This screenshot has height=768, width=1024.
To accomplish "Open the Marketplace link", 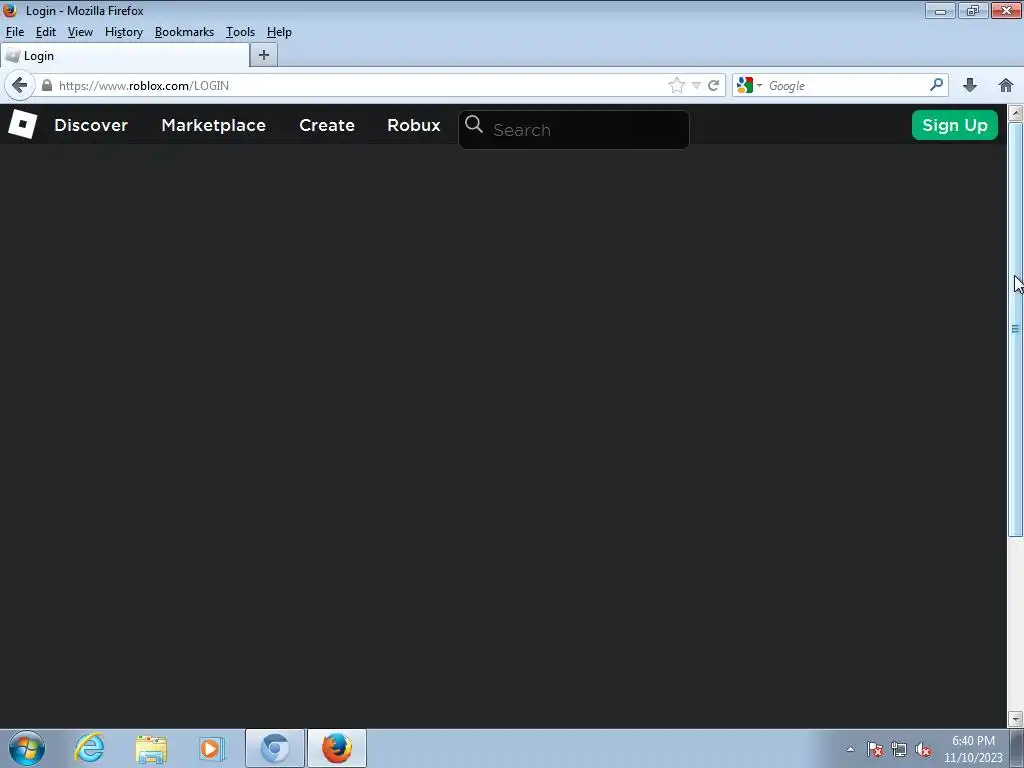I will coord(214,125).
